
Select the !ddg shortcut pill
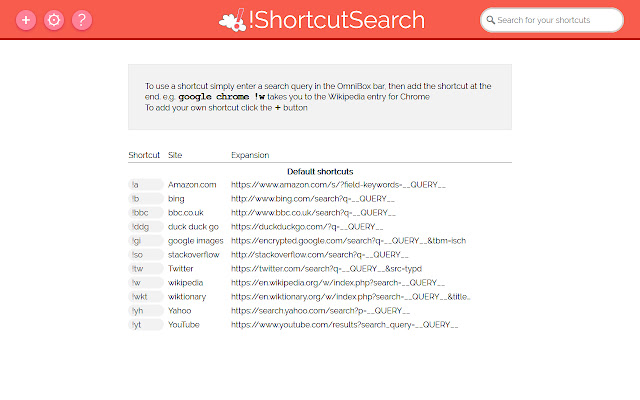[146, 227]
